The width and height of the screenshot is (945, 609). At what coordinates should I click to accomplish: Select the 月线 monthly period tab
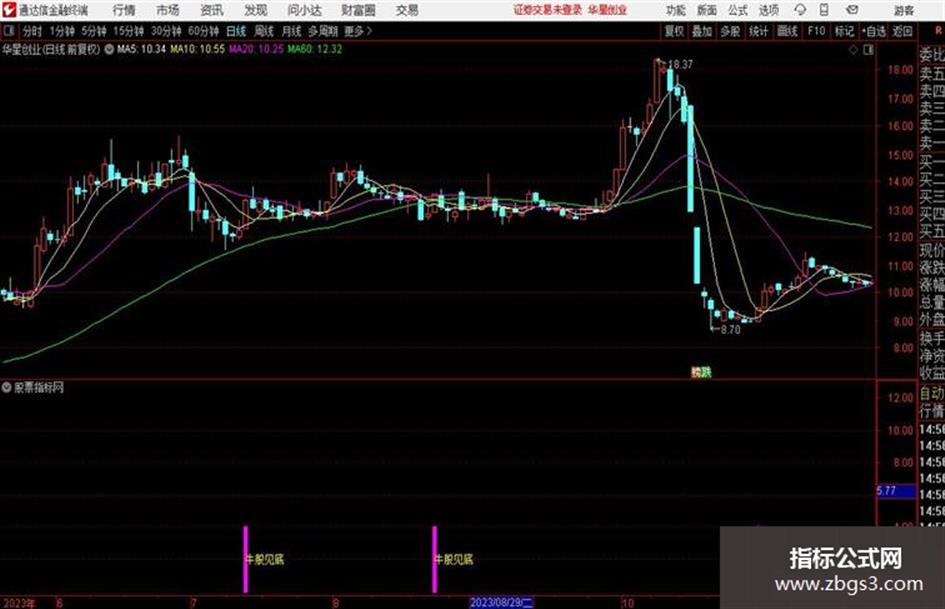(292, 31)
